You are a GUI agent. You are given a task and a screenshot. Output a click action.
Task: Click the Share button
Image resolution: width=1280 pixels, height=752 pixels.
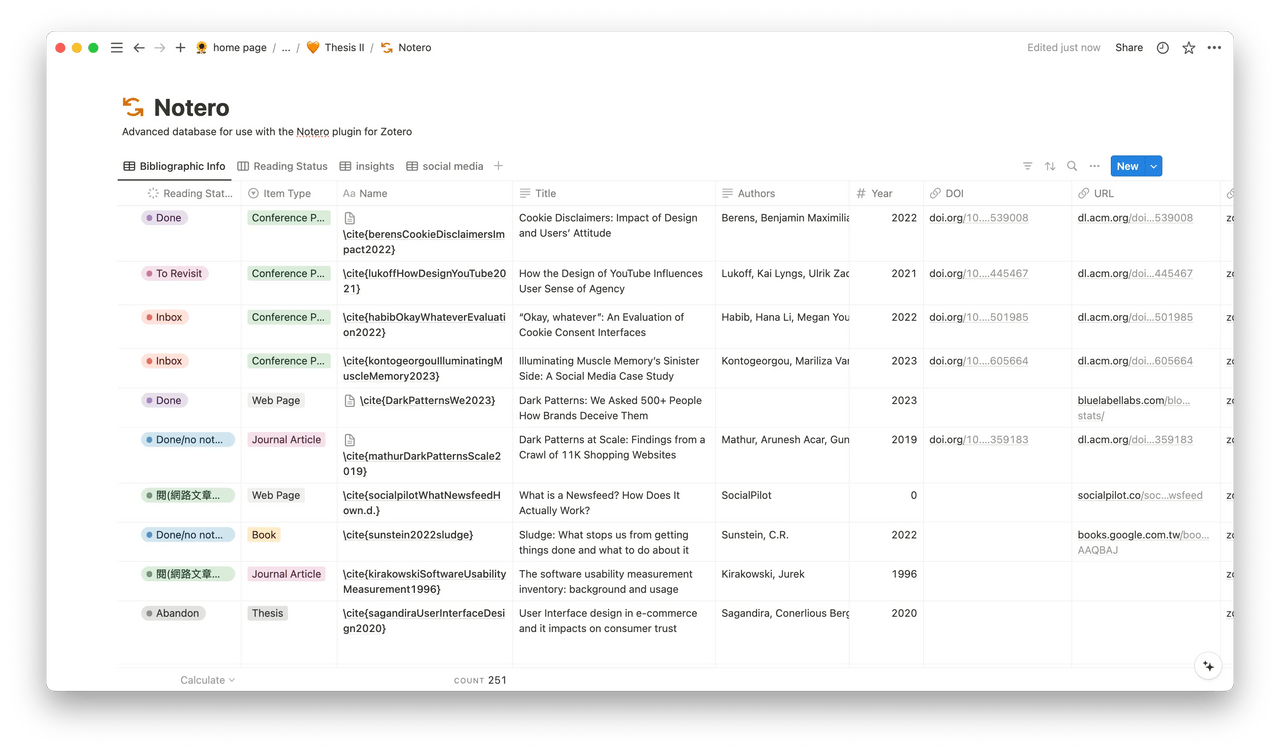1128,47
